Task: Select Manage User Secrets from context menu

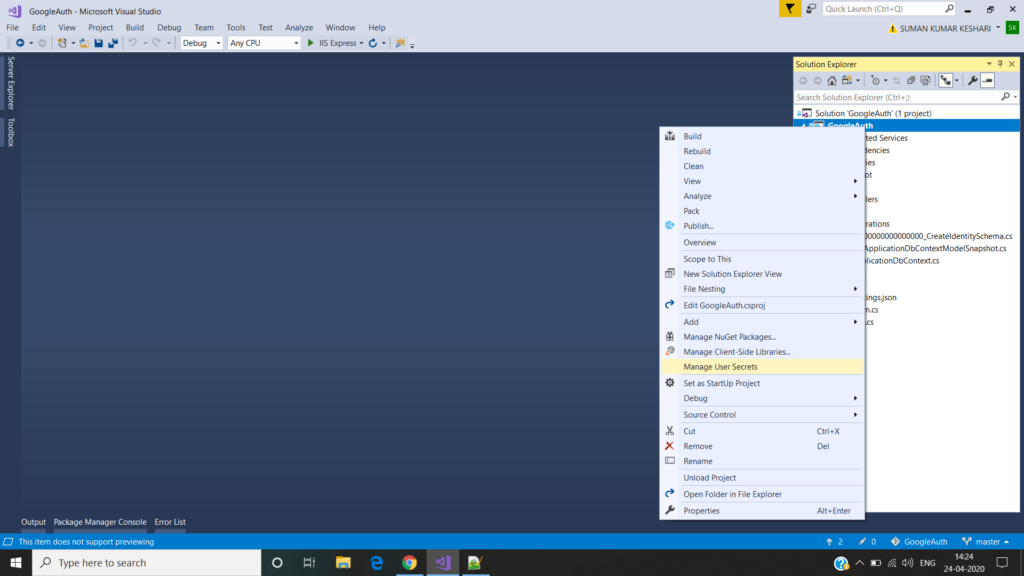Action: coord(762,367)
